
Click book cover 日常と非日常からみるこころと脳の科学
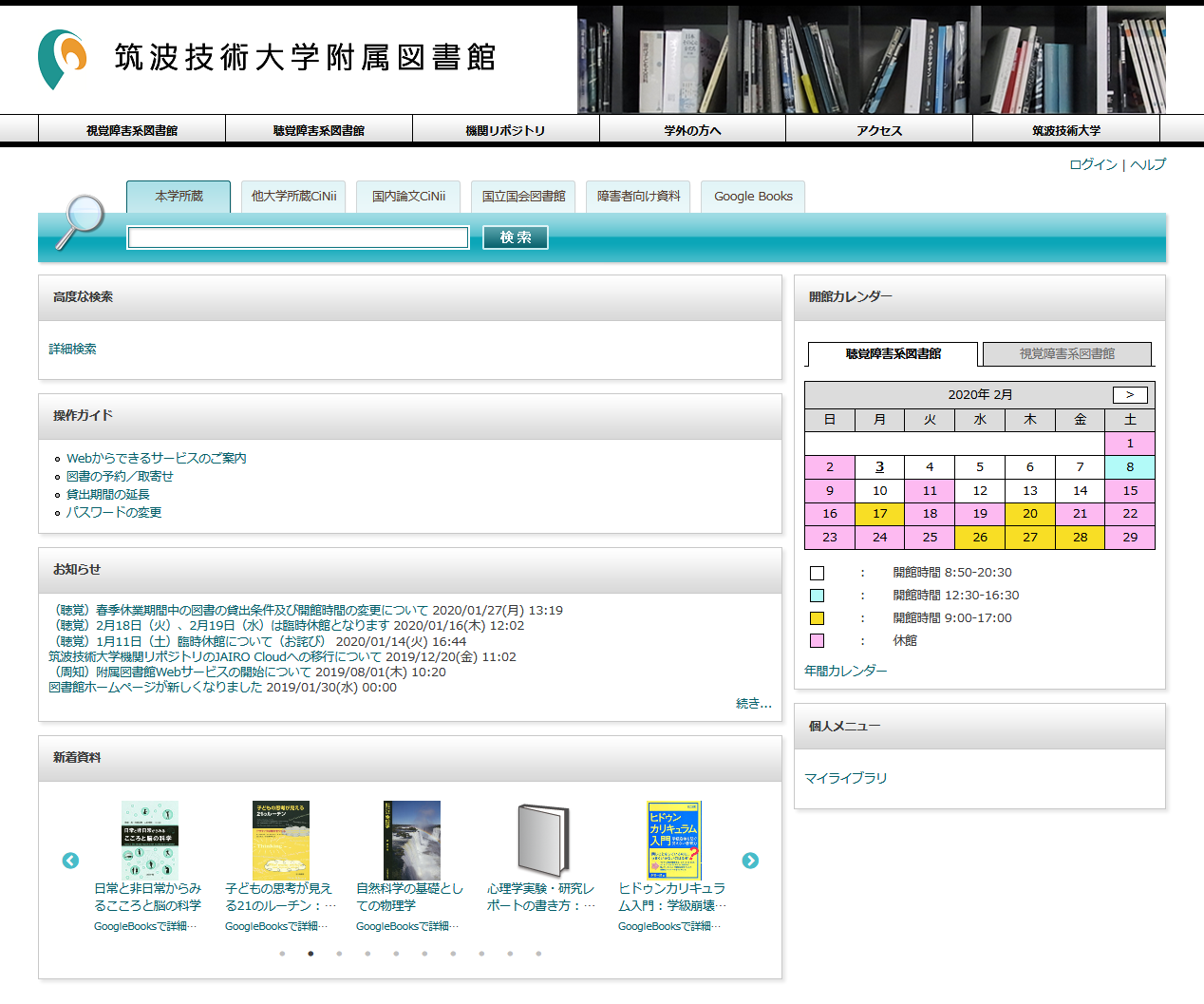pos(149,841)
